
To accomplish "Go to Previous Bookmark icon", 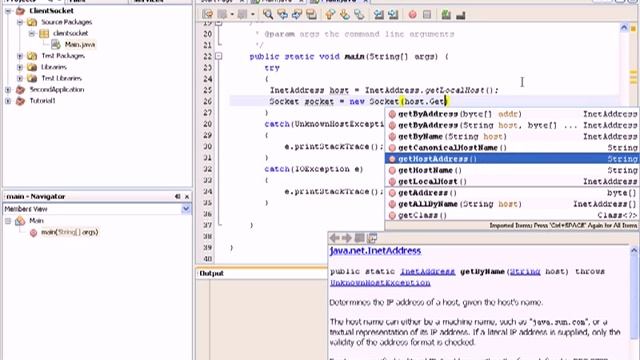I will pyautogui.click(x=330, y=15).
